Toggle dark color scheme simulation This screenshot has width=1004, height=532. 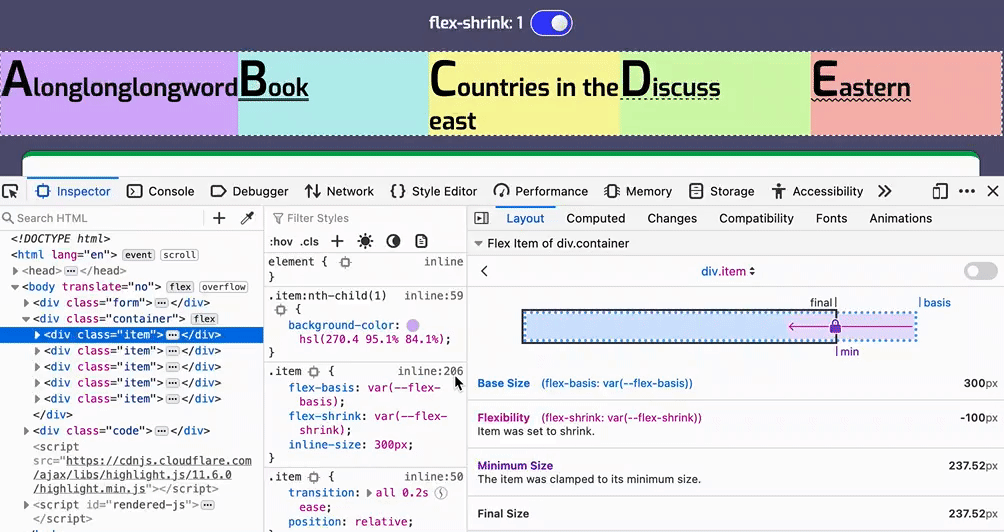point(393,241)
